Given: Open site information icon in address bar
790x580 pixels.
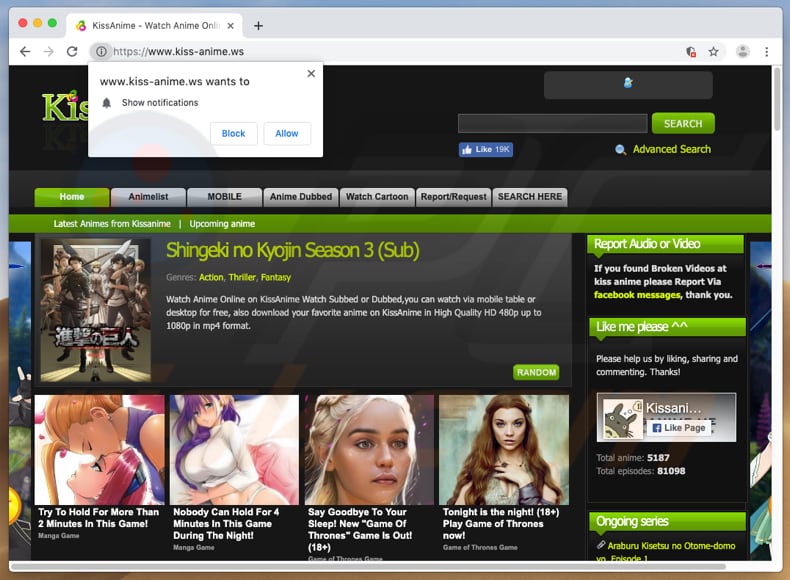Looking at the screenshot, I should pyautogui.click(x=101, y=51).
